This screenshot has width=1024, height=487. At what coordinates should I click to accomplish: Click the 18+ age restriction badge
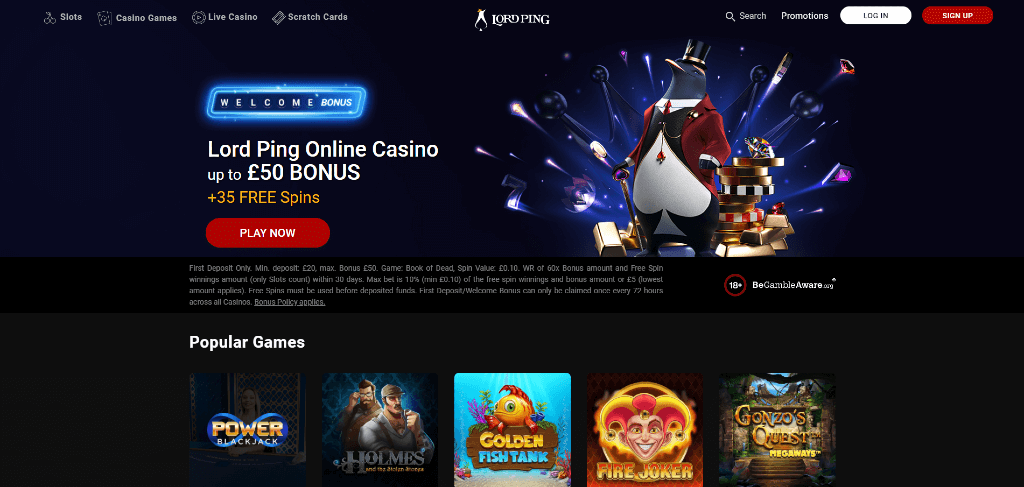(x=735, y=285)
